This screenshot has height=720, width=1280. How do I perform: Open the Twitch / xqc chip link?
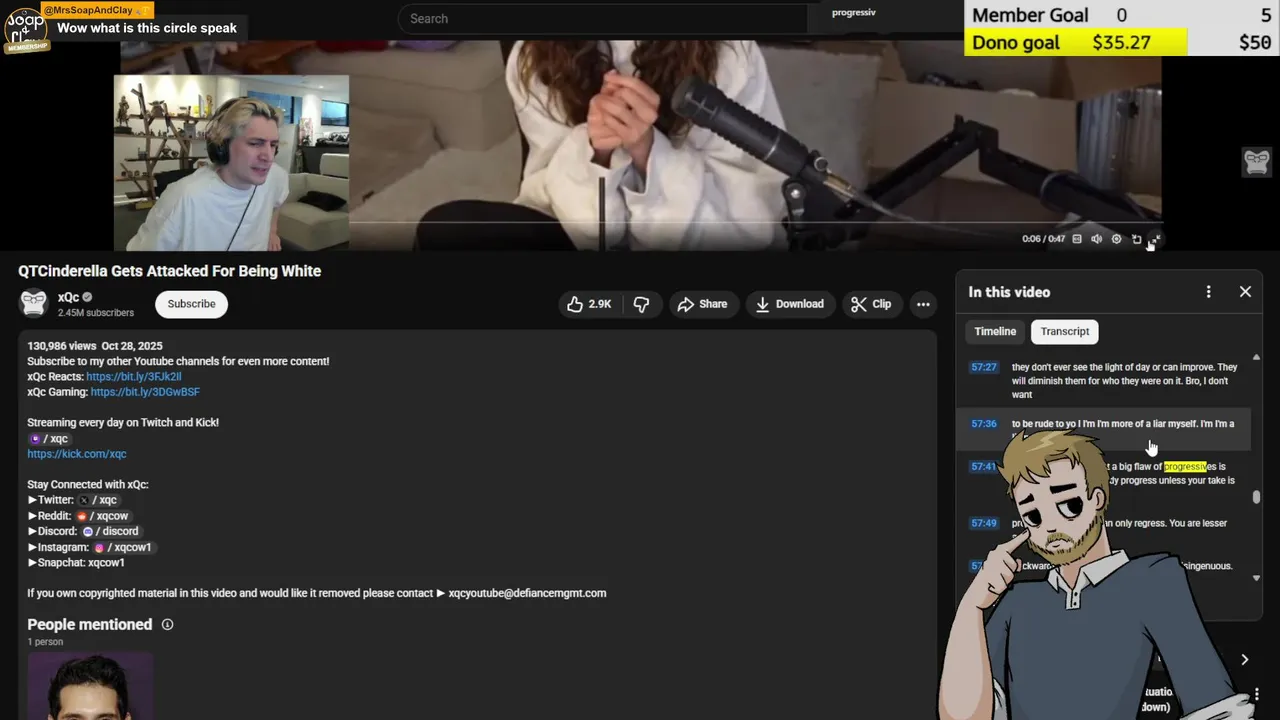[x=48, y=439]
